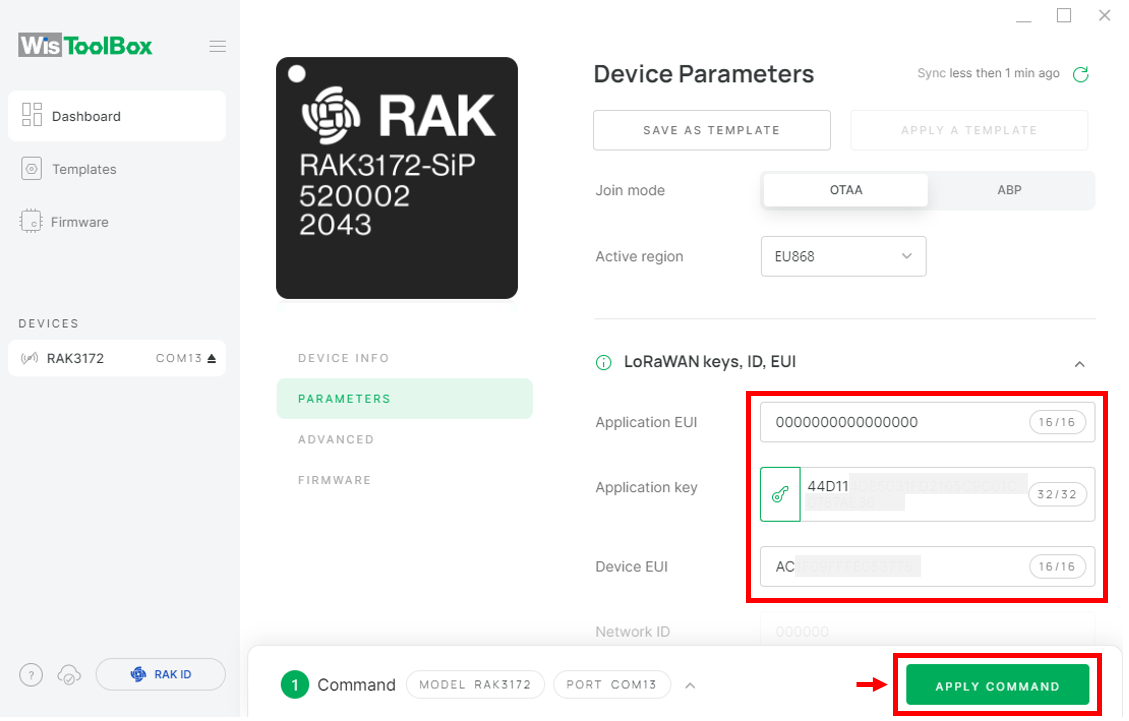Select ABP join mode
This screenshot has width=1129, height=721.
coord(1009,190)
